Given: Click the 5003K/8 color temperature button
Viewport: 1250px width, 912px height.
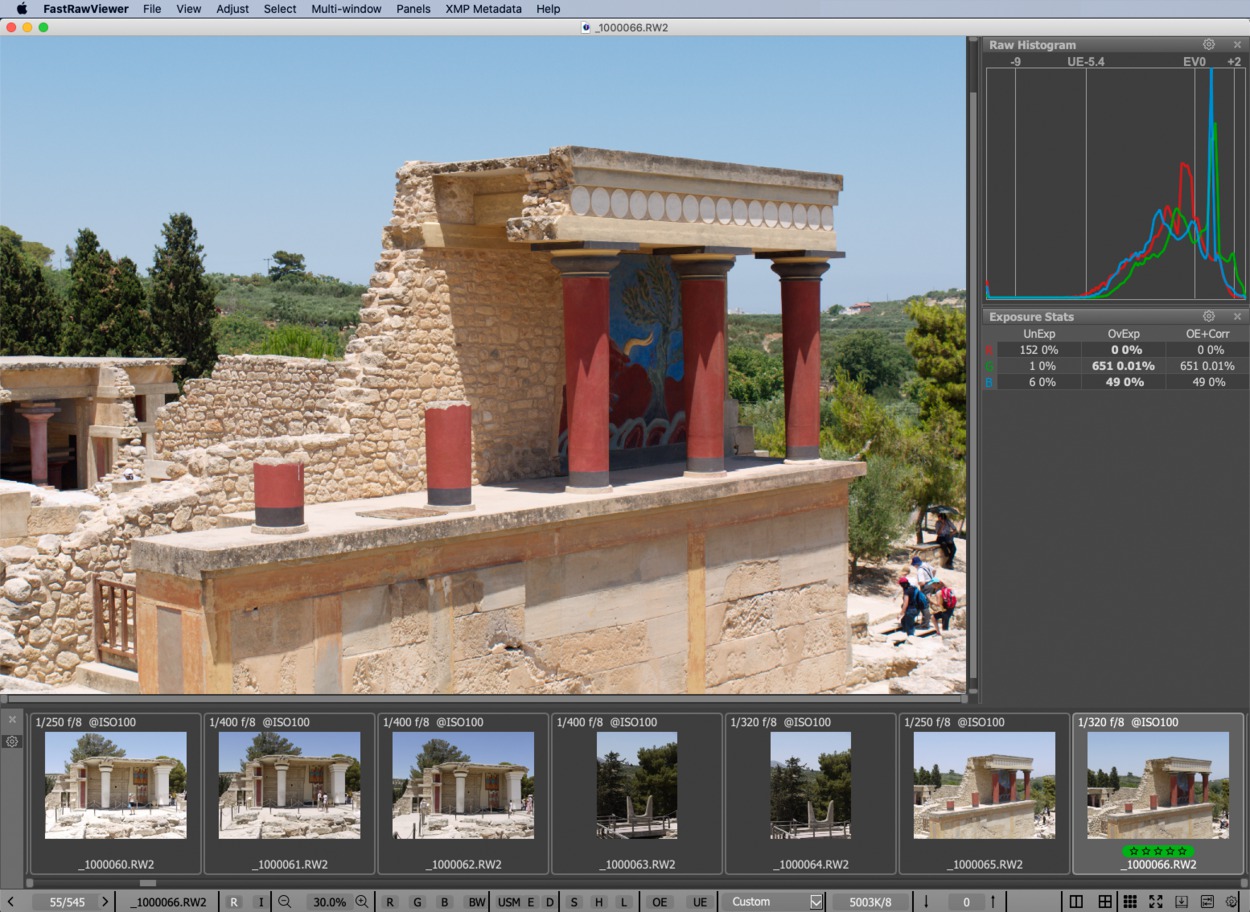Looking at the screenshot, I should [869, 902].
